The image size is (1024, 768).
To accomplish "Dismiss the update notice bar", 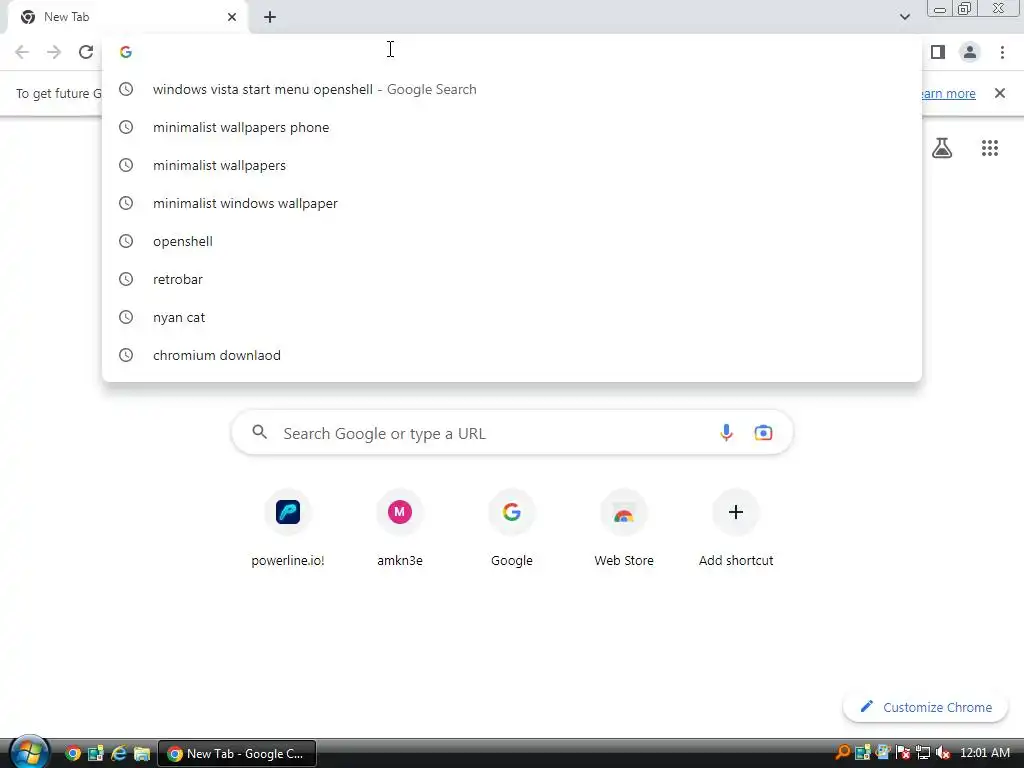I will 1000,93.
